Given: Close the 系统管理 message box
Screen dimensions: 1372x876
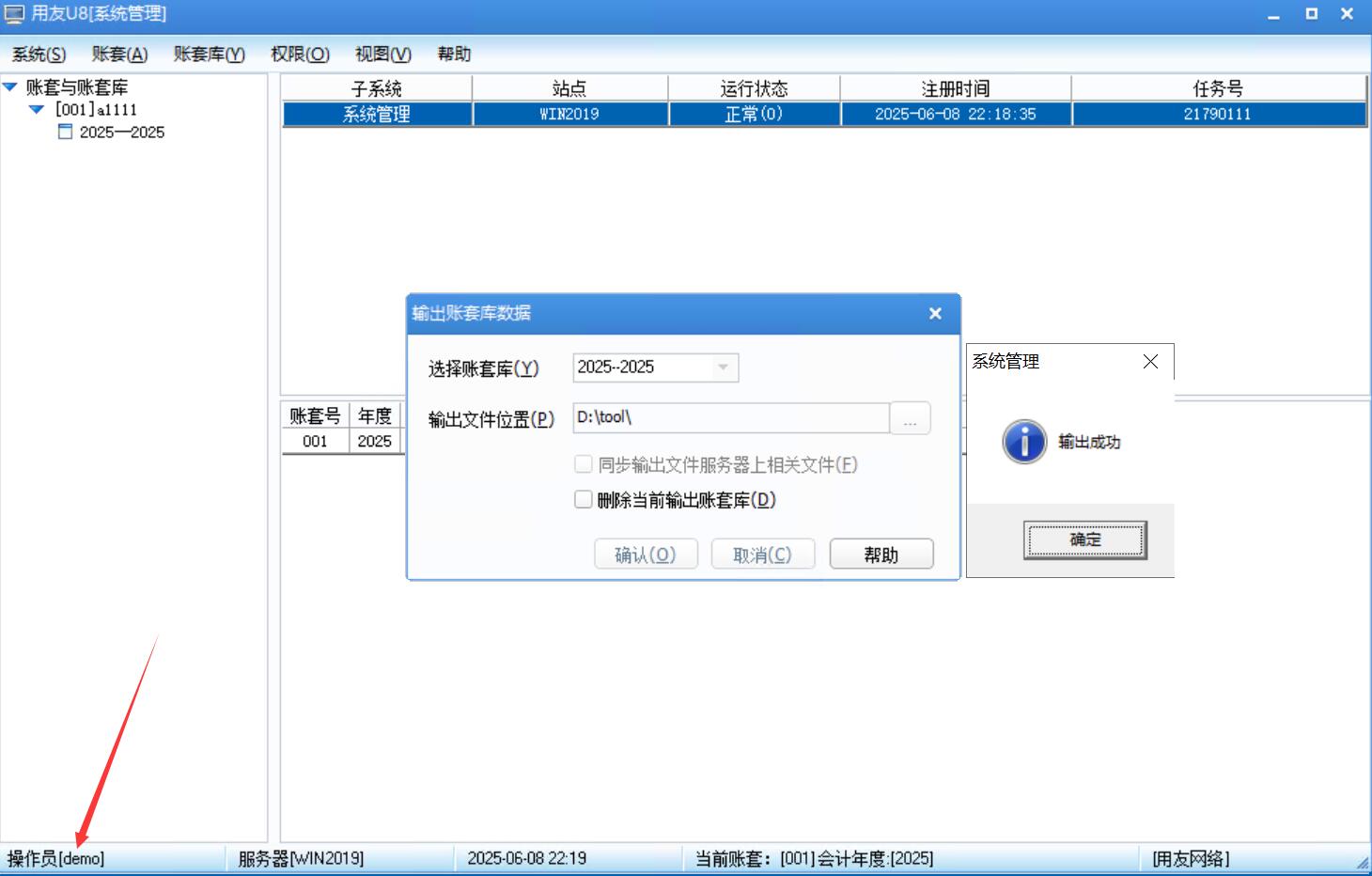Looking at the screenshot, I should (1150, 362).
